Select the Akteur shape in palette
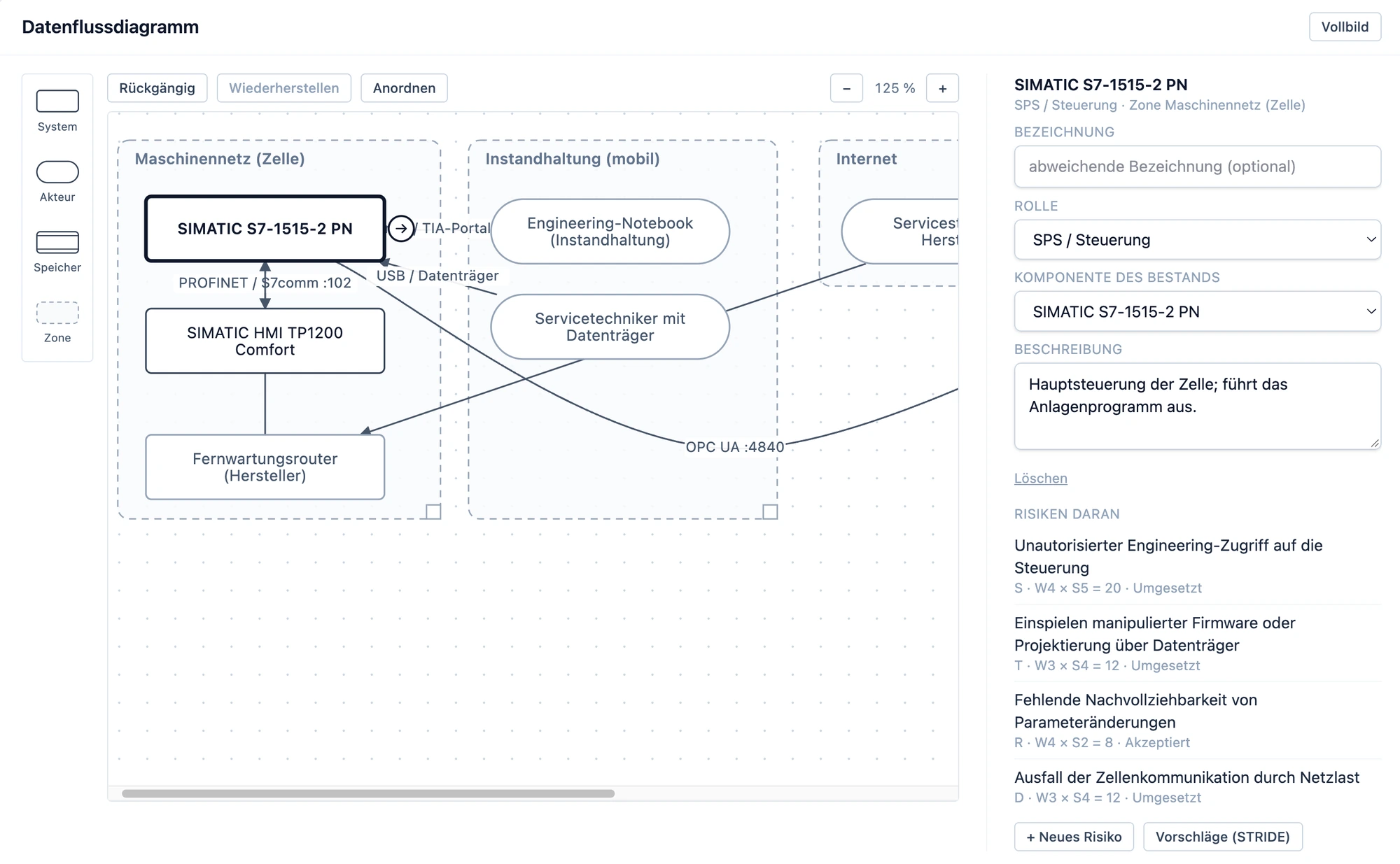The width and height of the screenshot is (1400, 864). coord(57,181)
